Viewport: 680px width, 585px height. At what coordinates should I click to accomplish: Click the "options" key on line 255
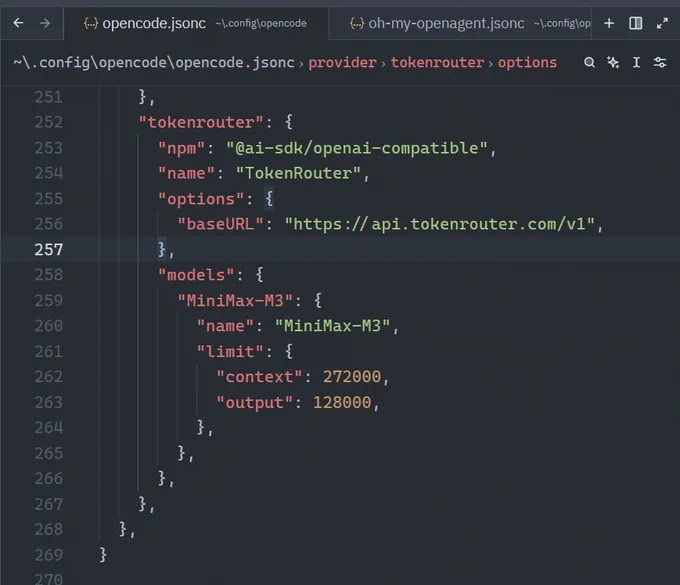click(201, 199)
